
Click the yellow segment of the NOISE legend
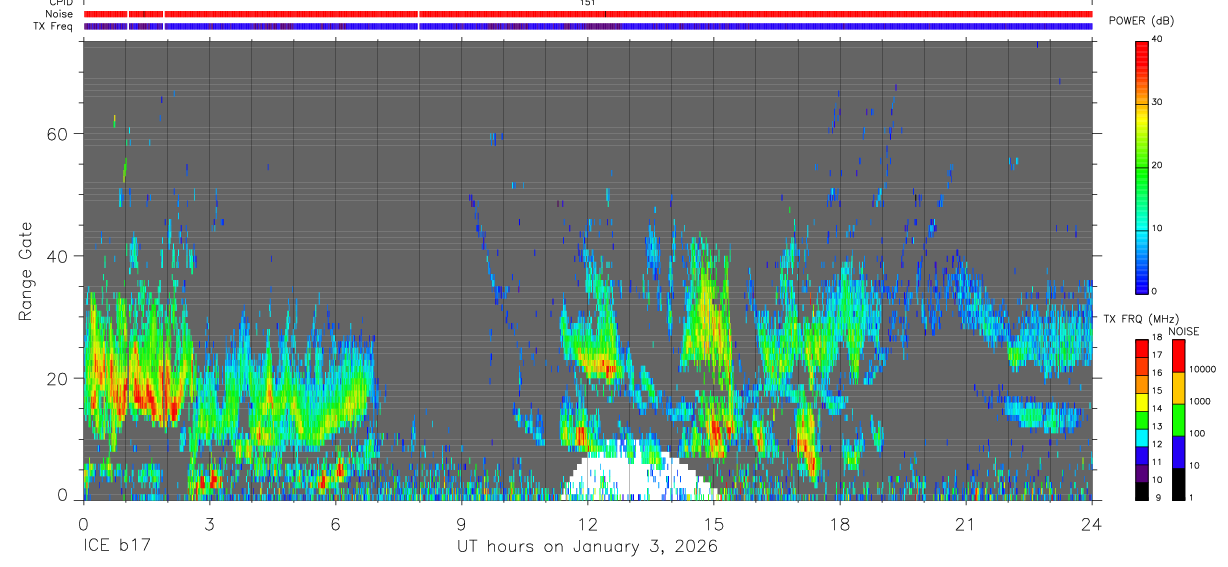1178,388
